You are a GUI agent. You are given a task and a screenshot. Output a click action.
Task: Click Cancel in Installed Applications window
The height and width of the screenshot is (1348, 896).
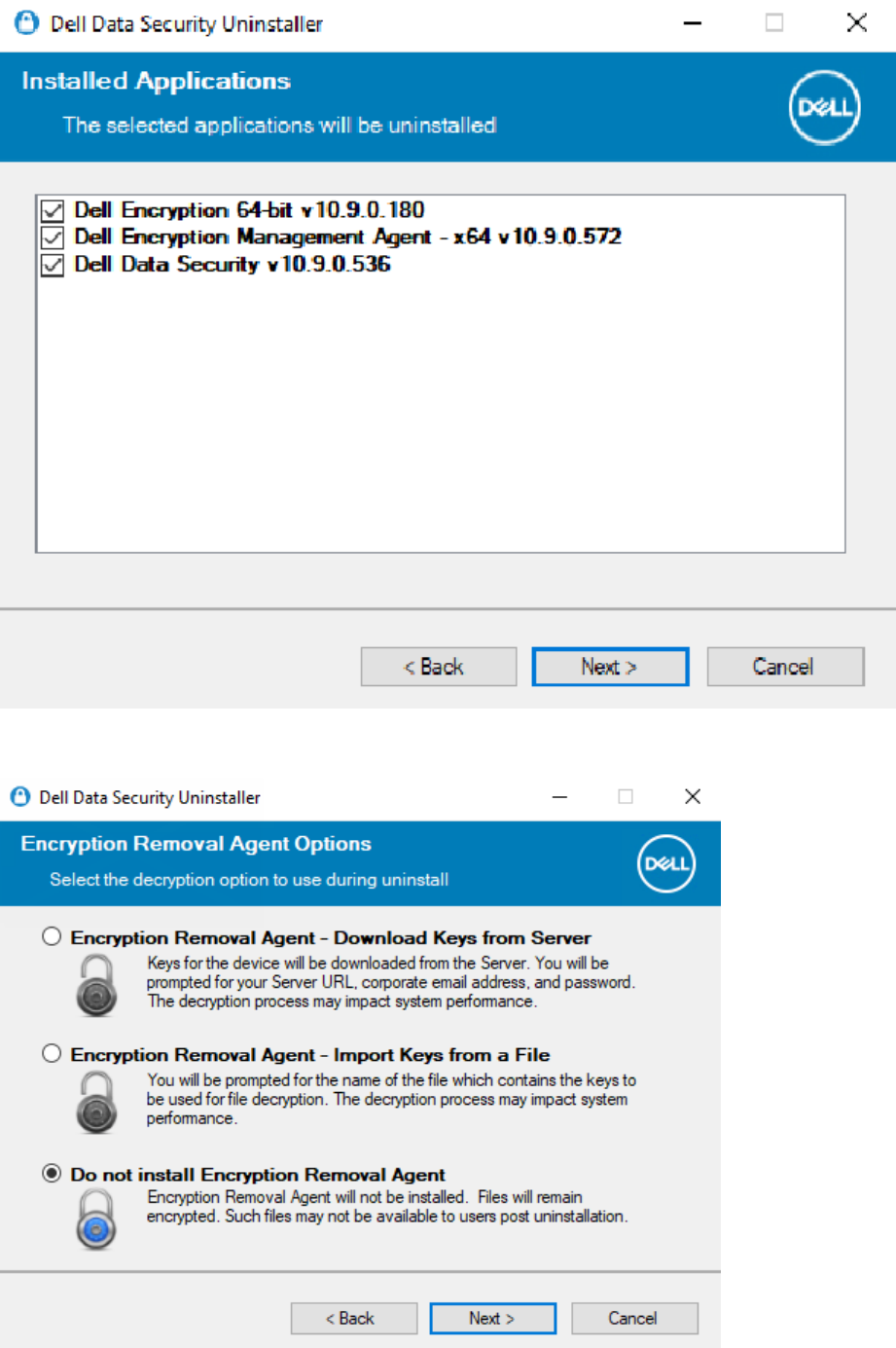[x=785, y=667]
